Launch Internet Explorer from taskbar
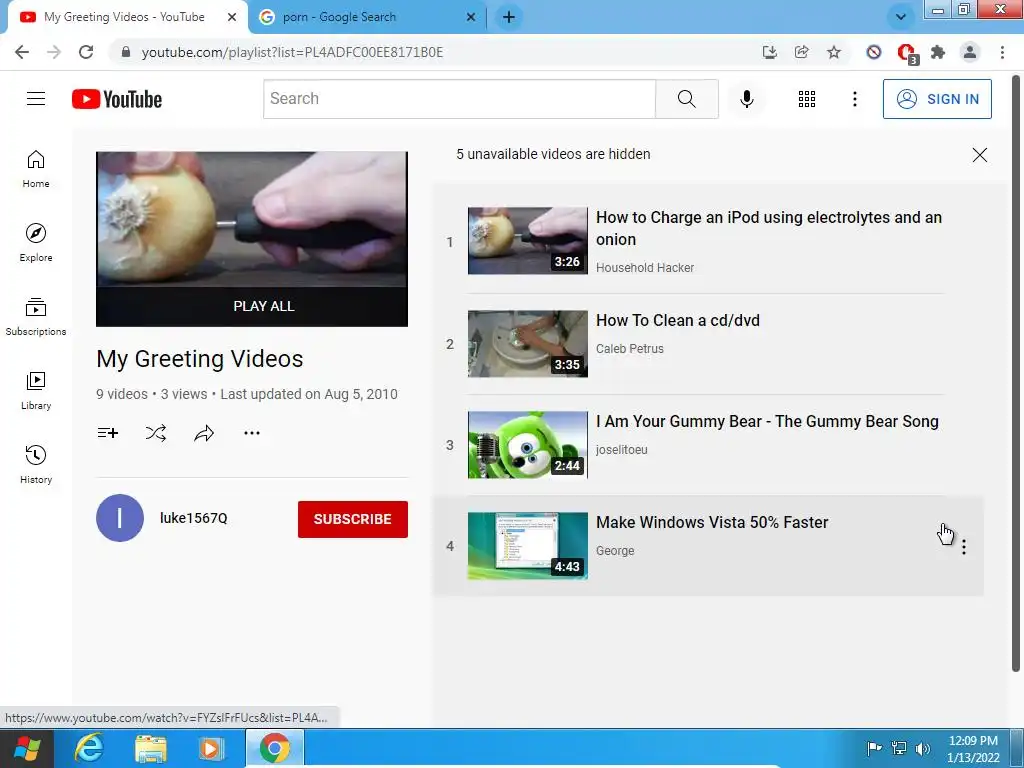 [89, 748]
